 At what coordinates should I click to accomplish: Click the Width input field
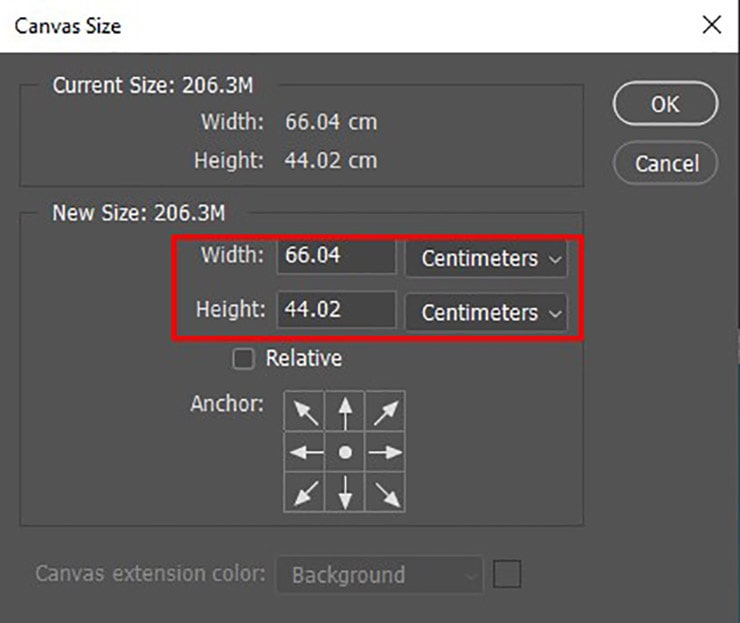pyautogui.click(x=336, y=256)
